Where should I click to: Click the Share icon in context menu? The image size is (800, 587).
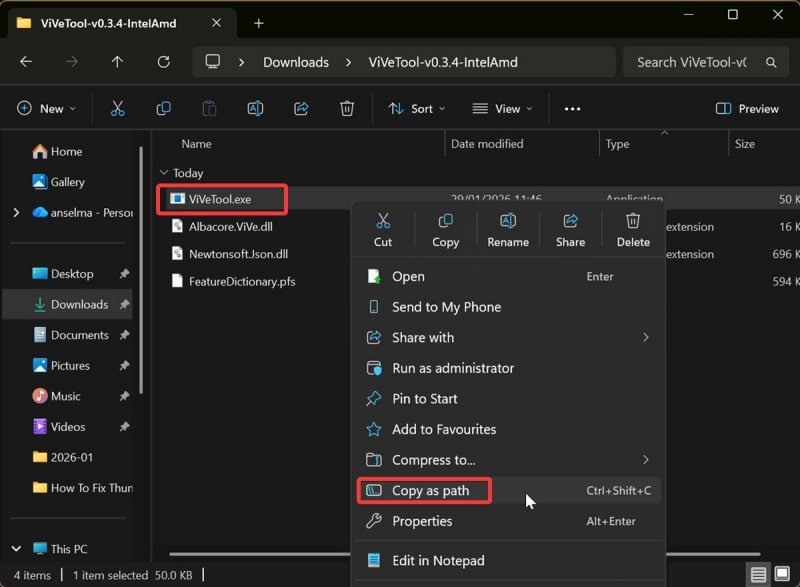[570, 229]
